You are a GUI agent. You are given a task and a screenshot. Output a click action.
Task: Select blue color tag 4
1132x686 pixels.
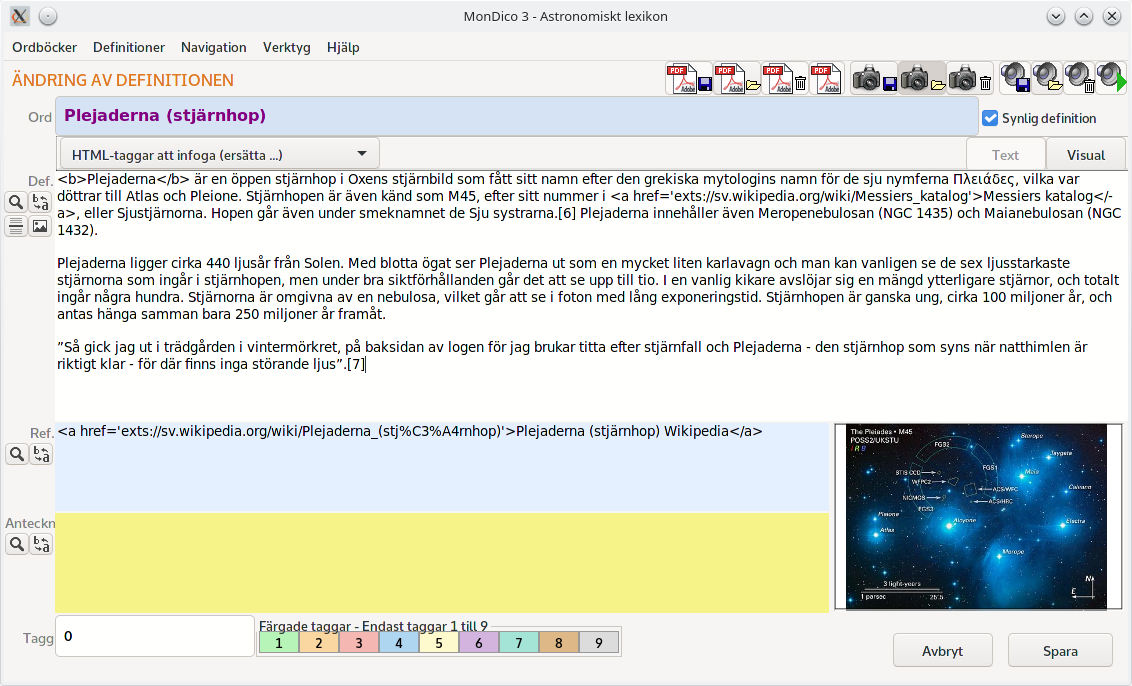(x=399, y=642)
